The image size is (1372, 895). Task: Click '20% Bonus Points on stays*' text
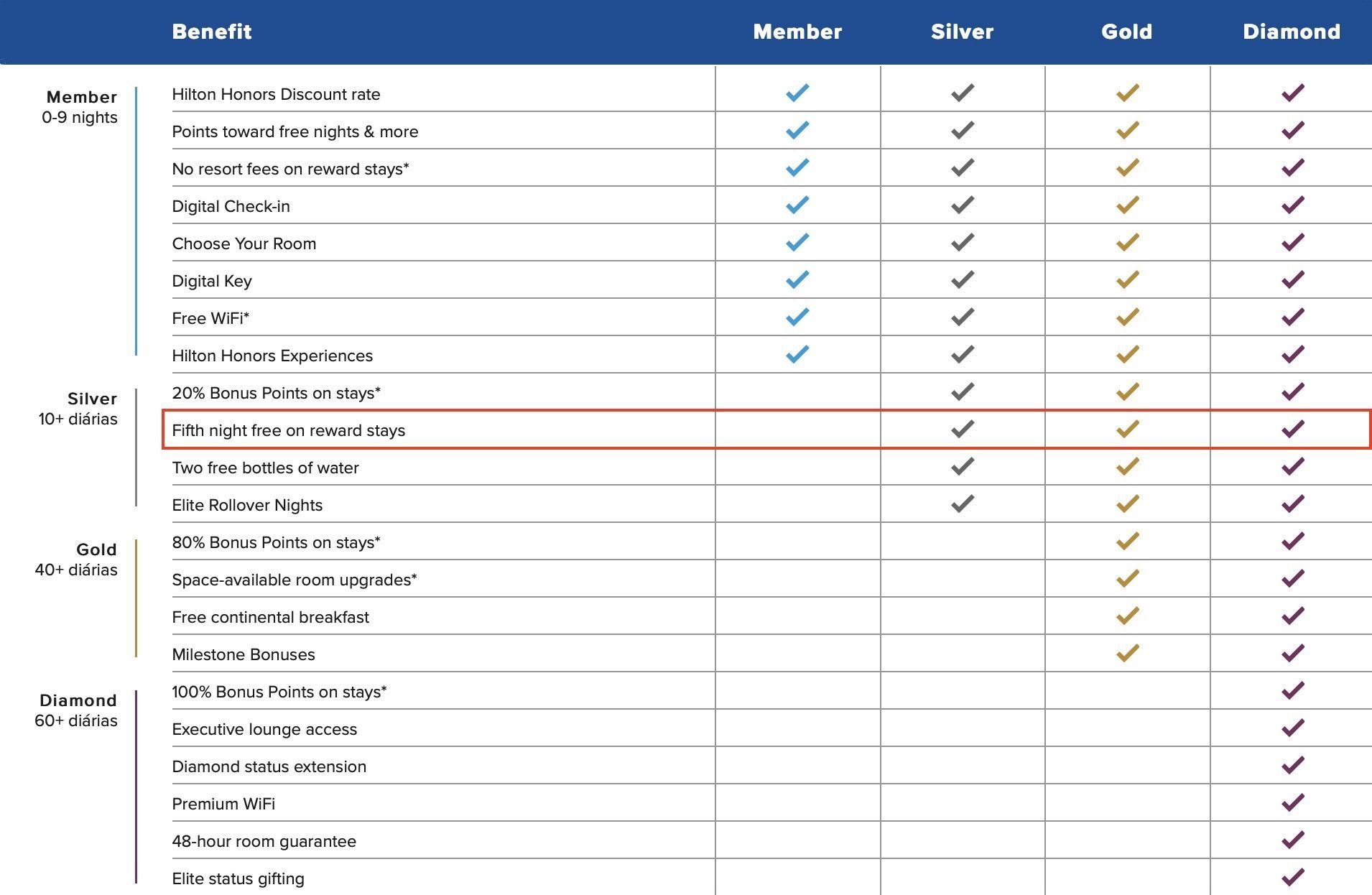tap(277, 393)
